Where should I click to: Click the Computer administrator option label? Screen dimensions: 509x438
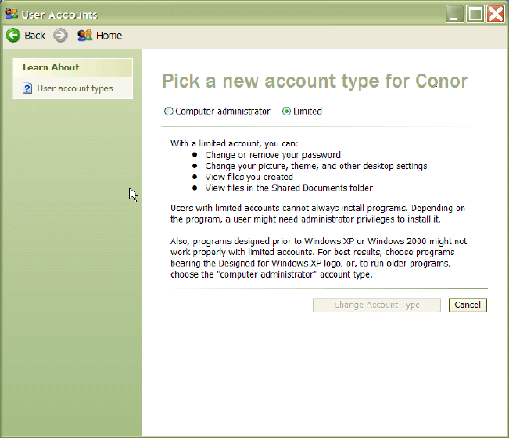tap(223, 111)
